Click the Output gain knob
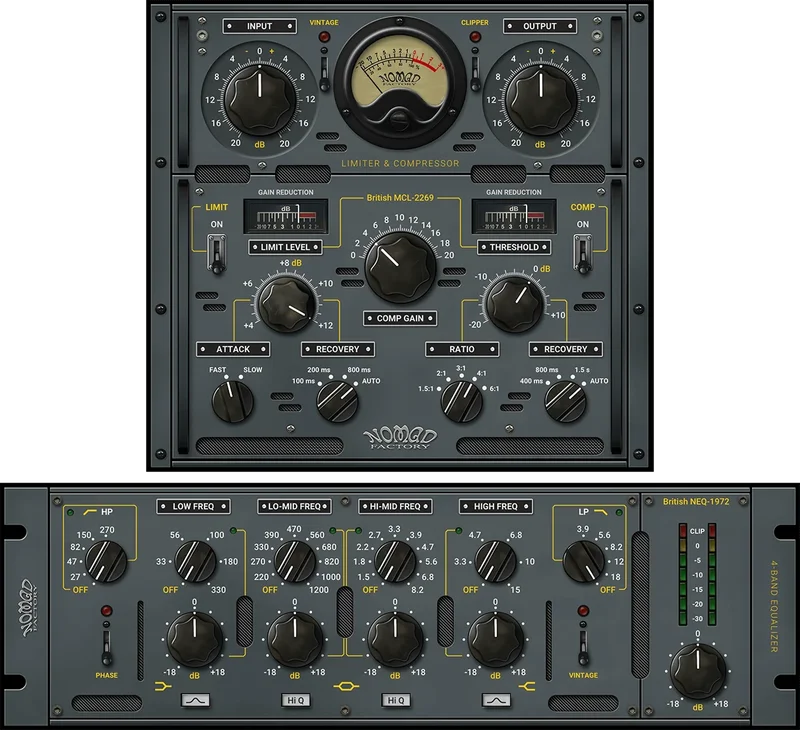 541,100
